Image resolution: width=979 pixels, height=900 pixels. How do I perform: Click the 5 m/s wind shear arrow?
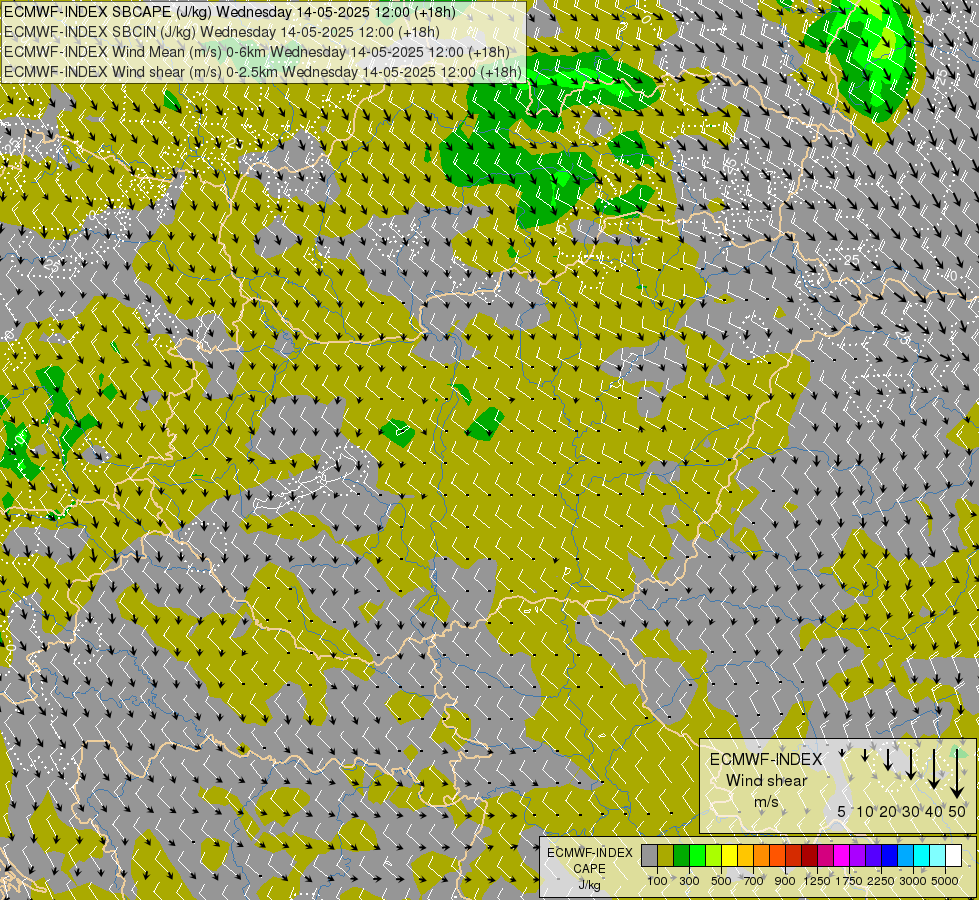(x=842, y=753)
